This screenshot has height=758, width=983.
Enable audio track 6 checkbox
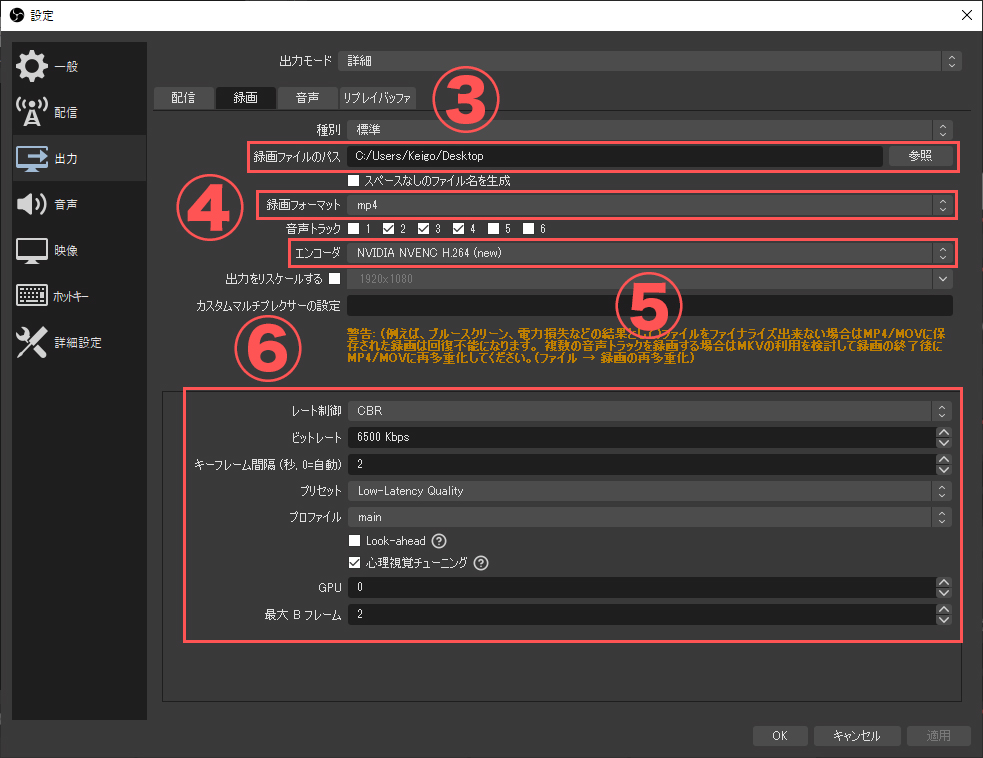[528, 228]
